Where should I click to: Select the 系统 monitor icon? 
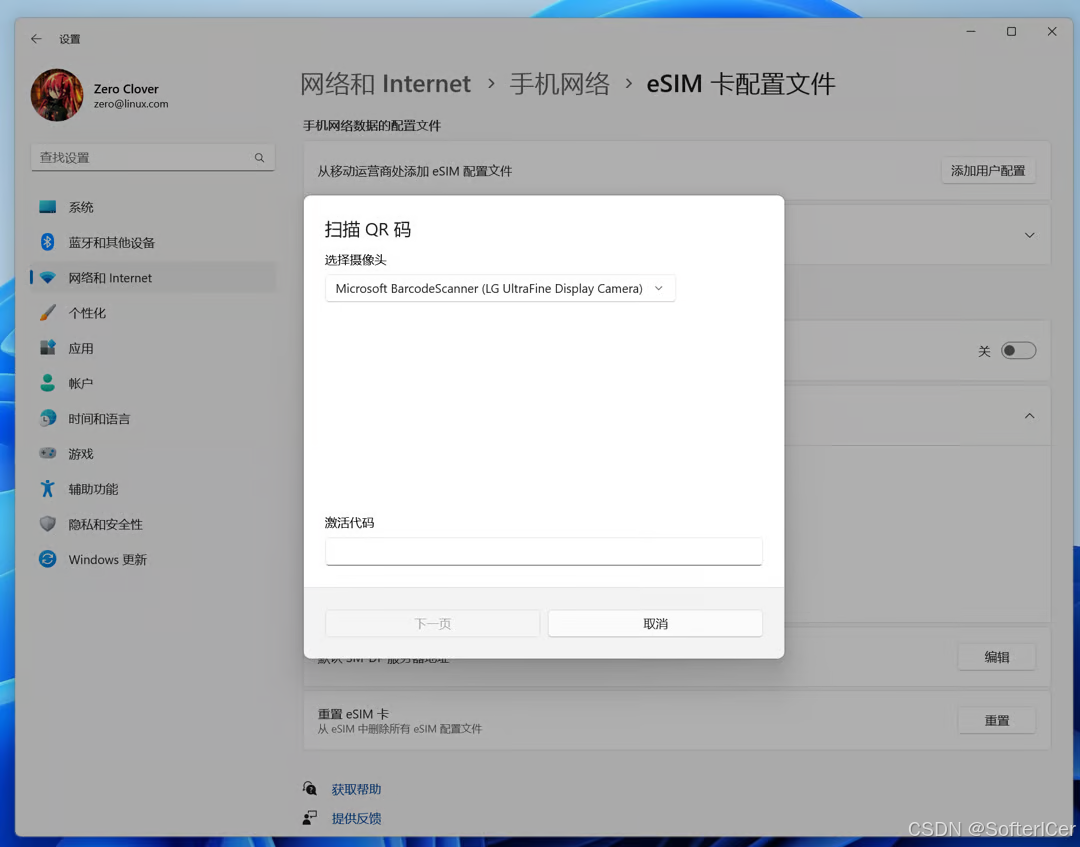48,207
